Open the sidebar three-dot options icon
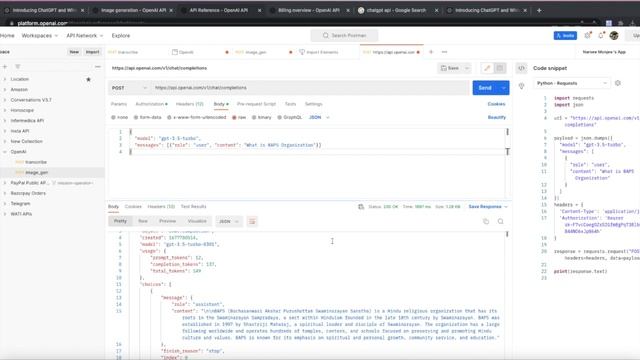 (98, 67)
